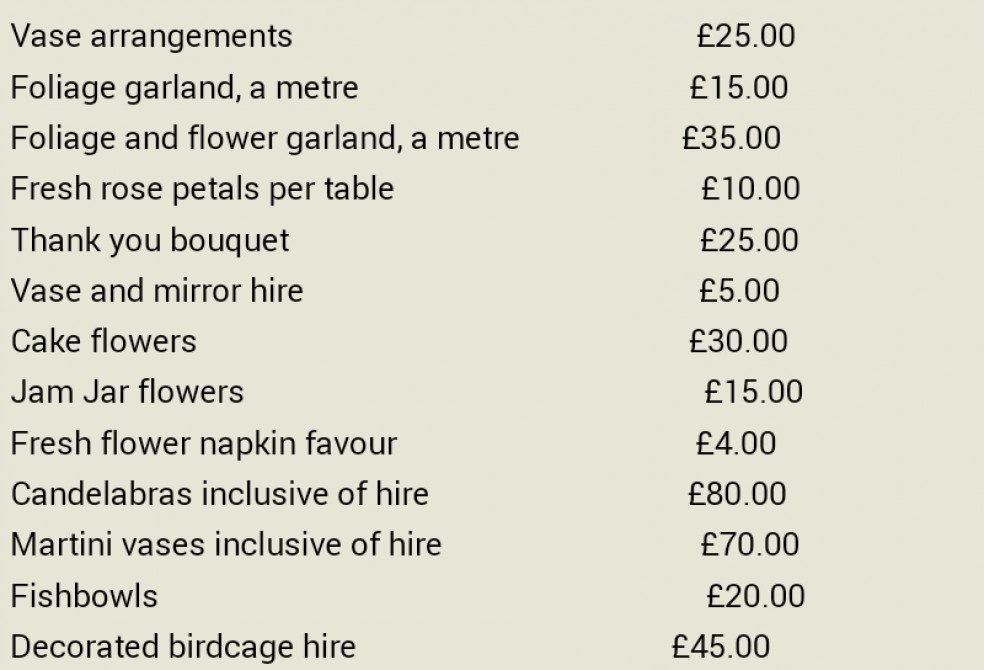Click Fresh rose petals per table
Image resolution: width=984 pixels, height=670 pixels.
click(202, 189)
